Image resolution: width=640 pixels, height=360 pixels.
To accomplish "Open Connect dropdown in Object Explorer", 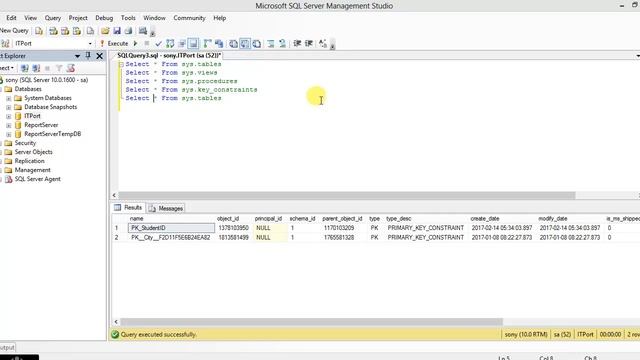I will pyautogui.click(x=7, y=68).
